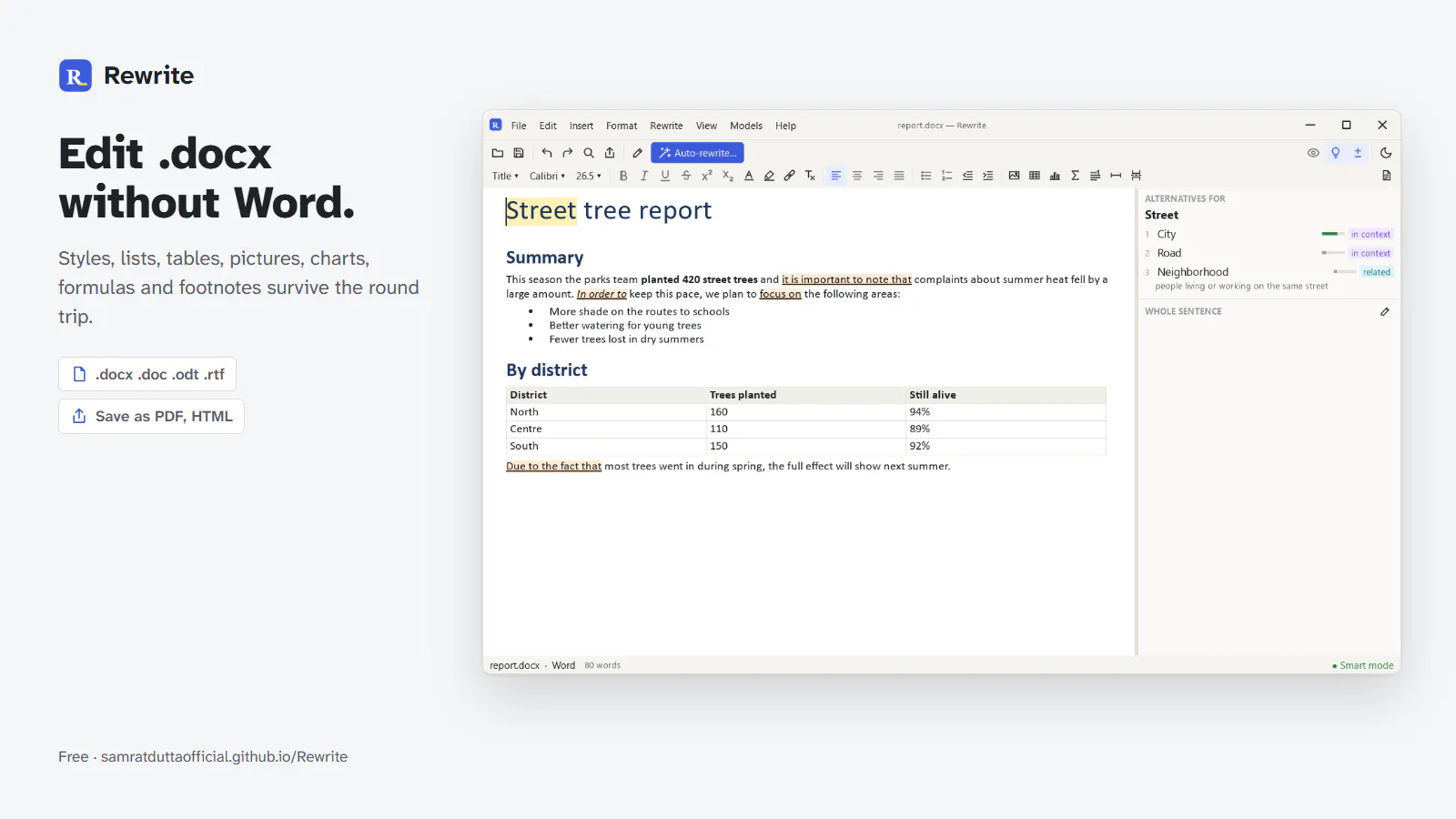Toggle bold formatting

(x=623, y=176)
